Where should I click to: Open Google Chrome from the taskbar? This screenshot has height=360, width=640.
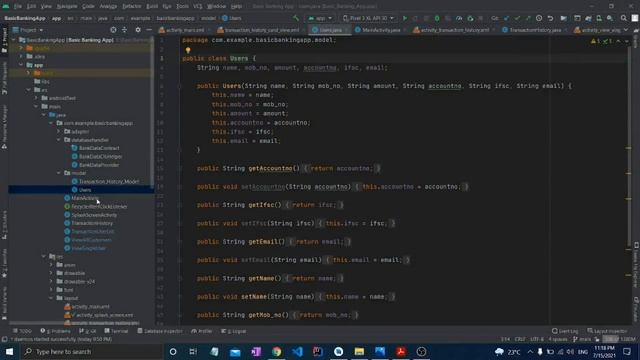277,351
